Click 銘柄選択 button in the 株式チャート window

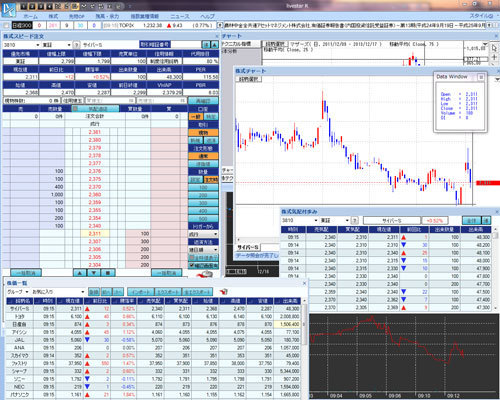click(x=249, y=79)
